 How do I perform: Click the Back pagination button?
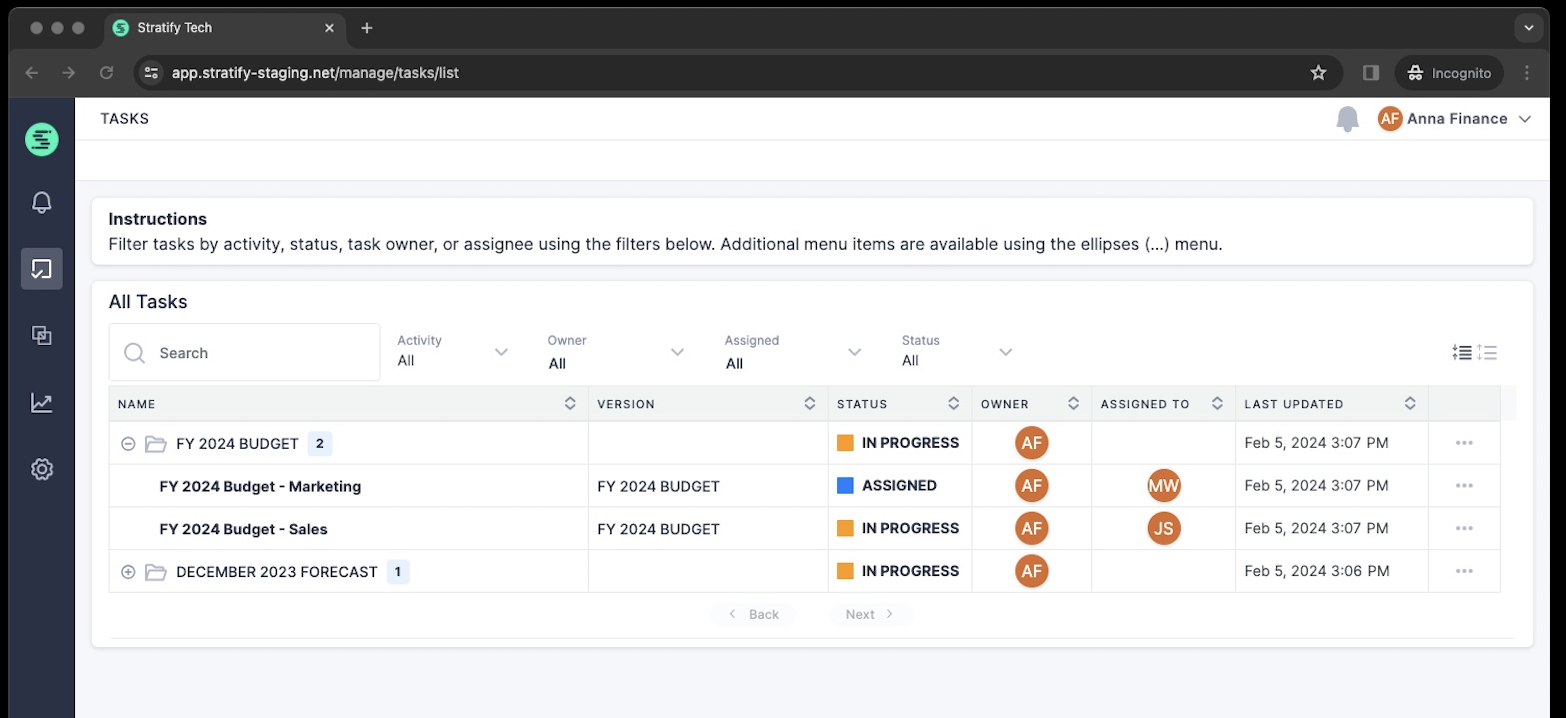coord(754,614)
